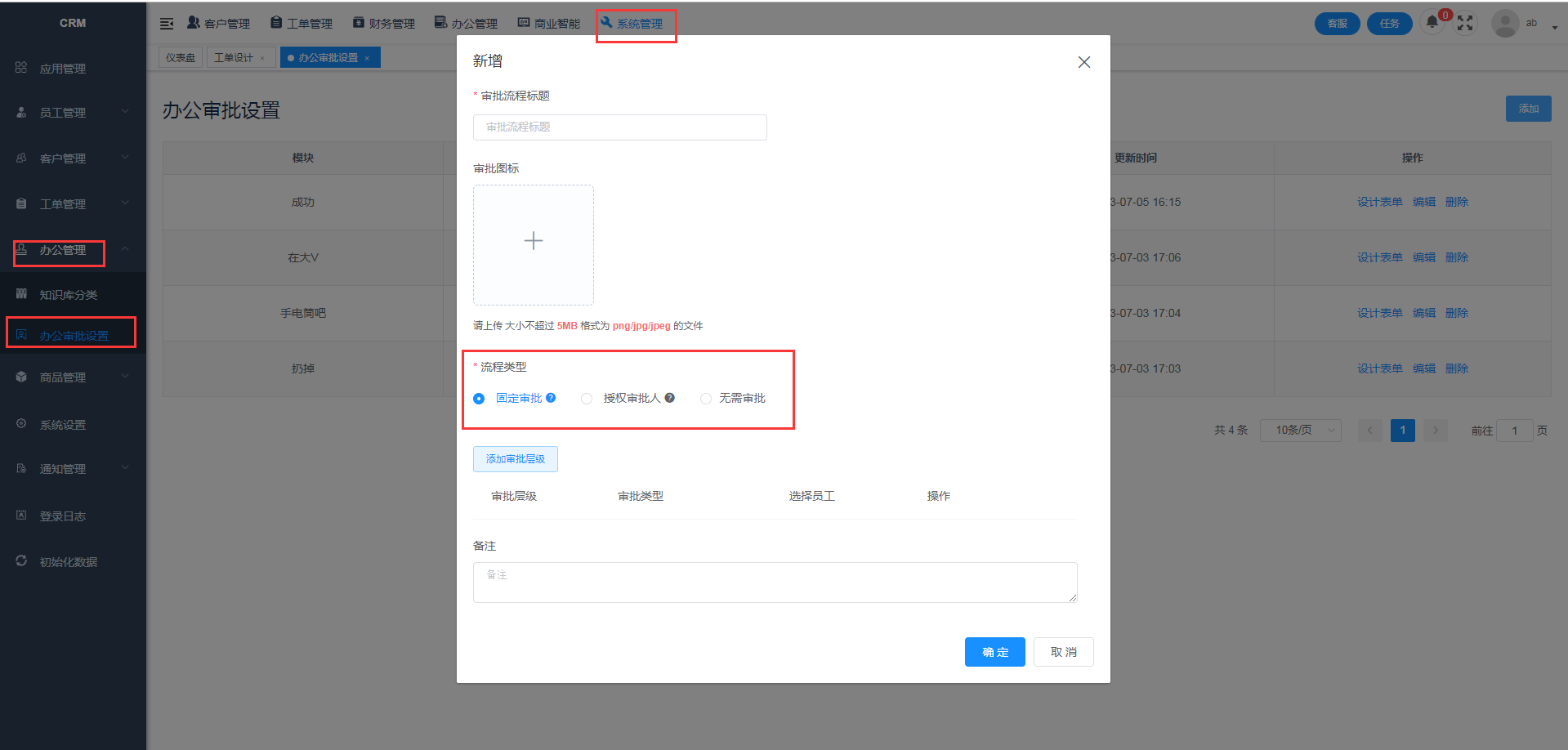Click the 客服 button in header
This screenshot has height=750, width=1568.
click(x=1338, y=24)
